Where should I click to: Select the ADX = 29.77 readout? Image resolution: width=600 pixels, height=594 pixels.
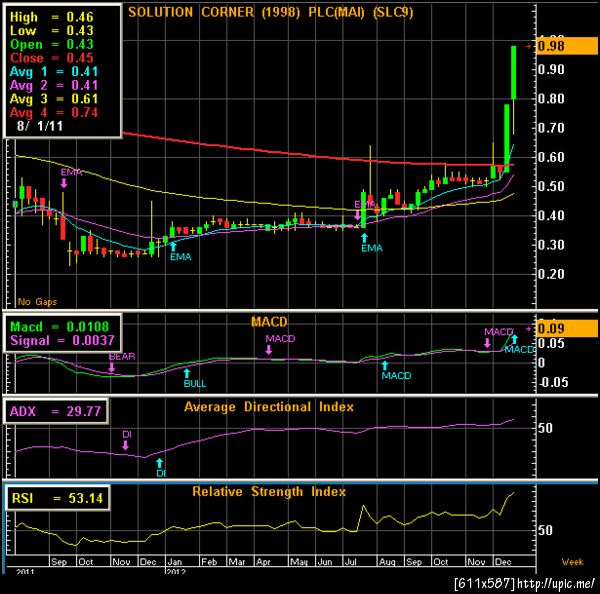(x=55, y=411)
